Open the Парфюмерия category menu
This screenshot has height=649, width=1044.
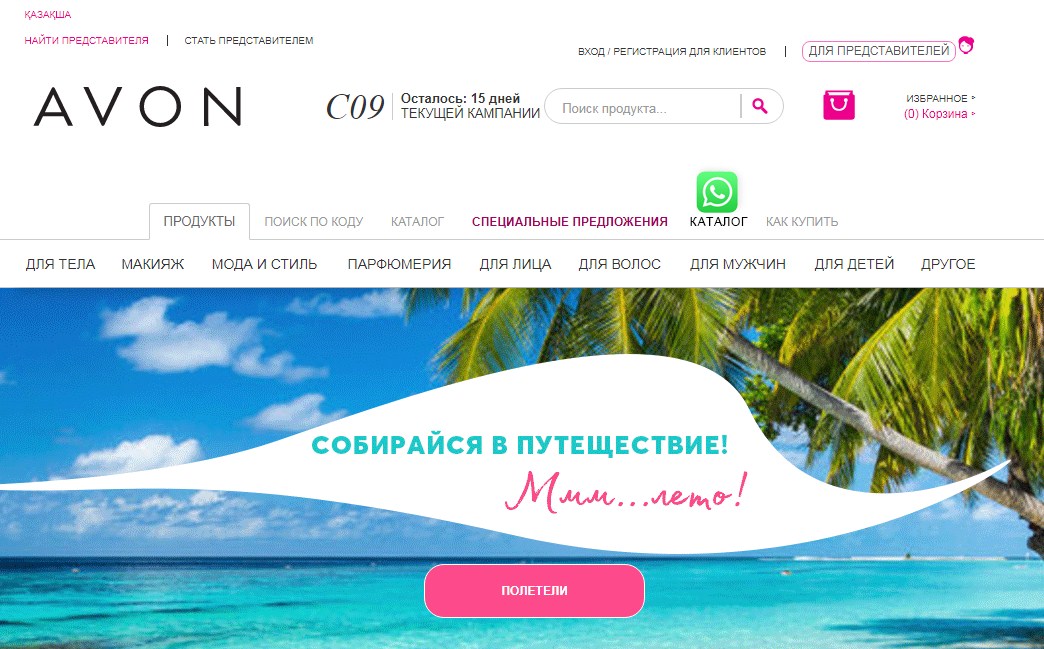(x=399, y=264)
